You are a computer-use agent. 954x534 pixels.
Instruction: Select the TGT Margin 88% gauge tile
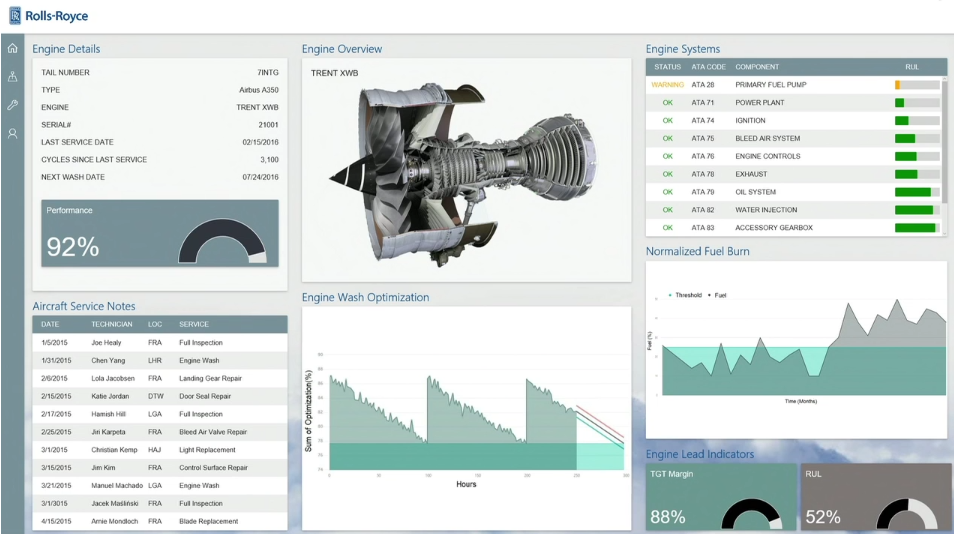coord(720,496)
